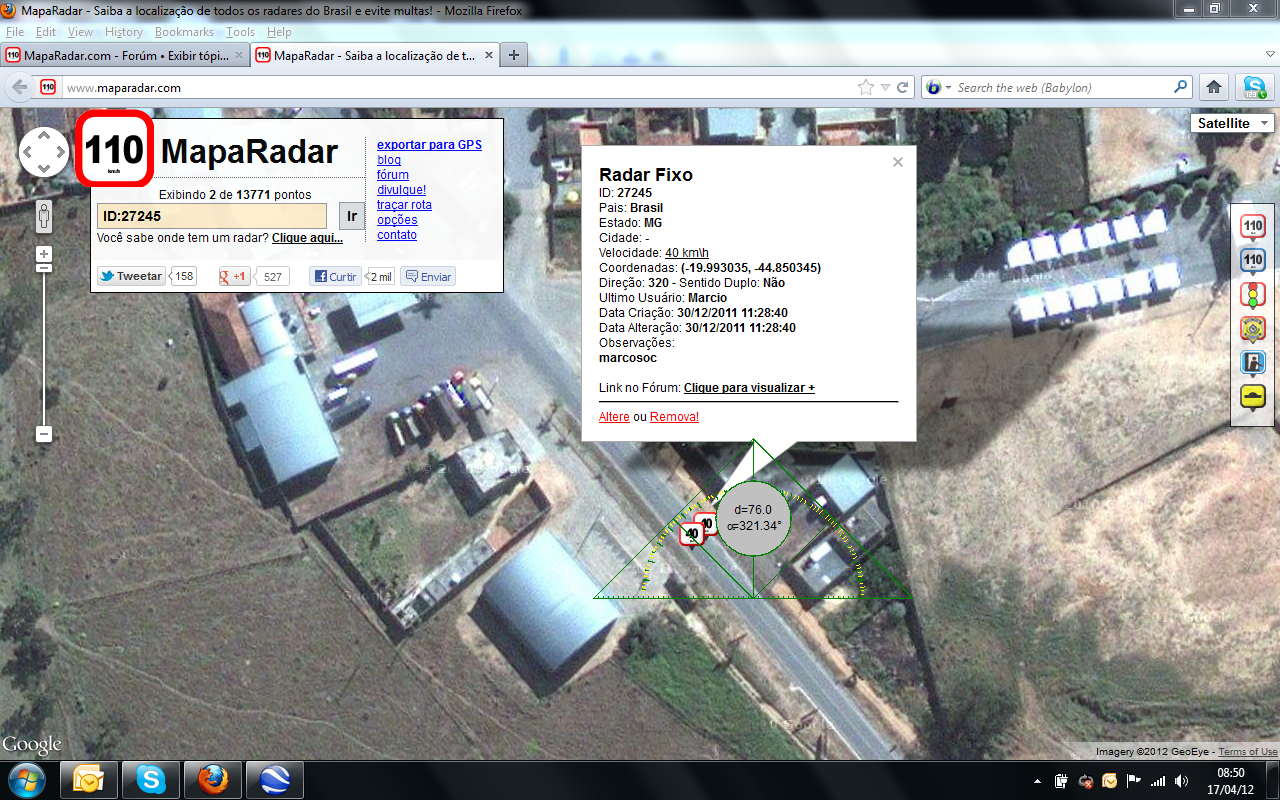Viewport: 1280px width, 800px height.
Task: Select the police badge filter icon
Action: [1253, 329]
